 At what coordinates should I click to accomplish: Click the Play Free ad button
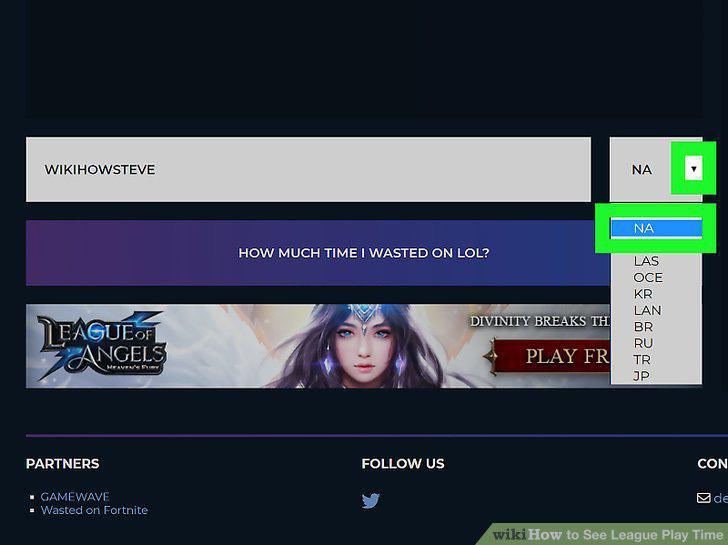[x=550, y=357]
